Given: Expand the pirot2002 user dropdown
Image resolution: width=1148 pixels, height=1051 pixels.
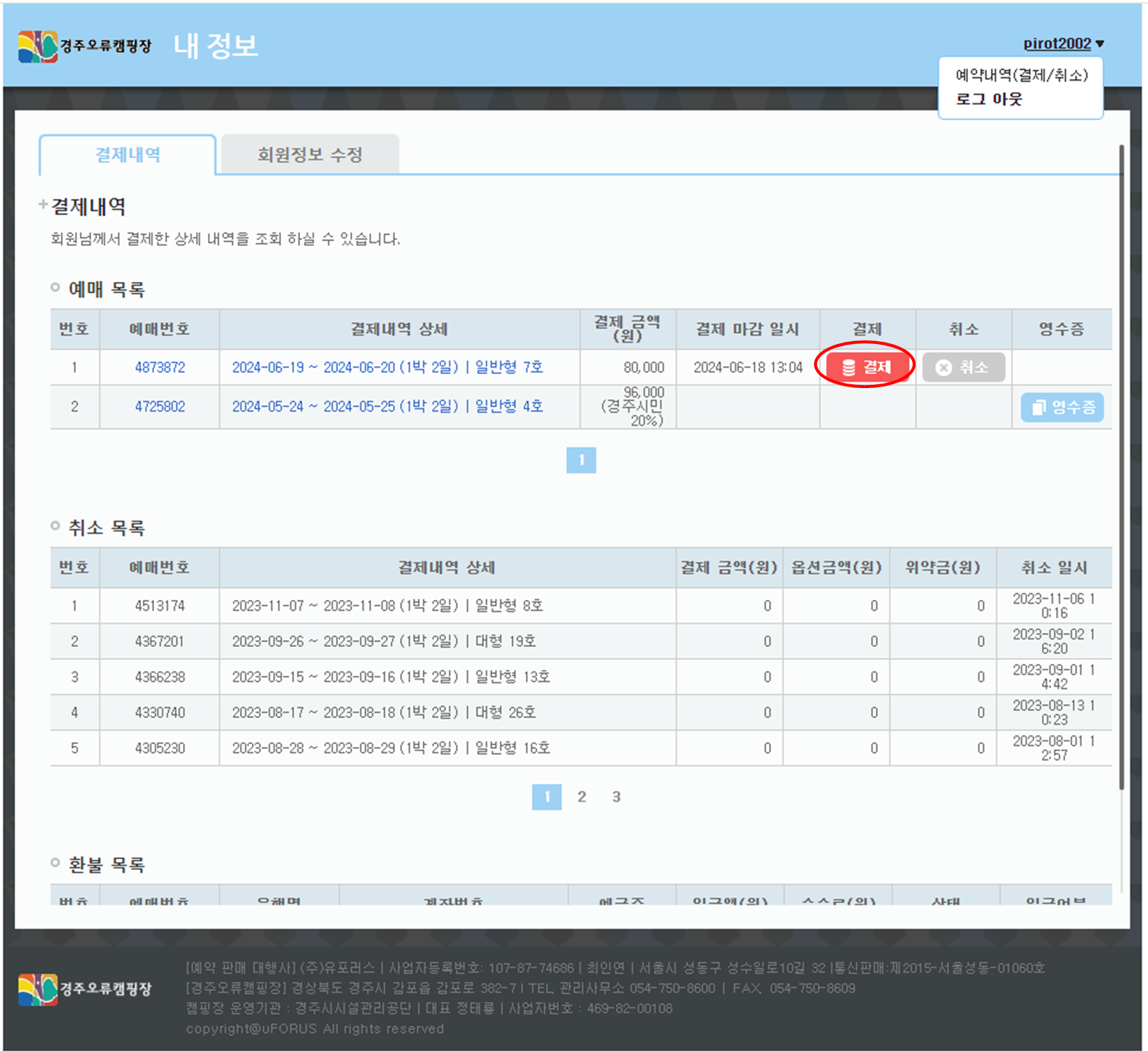Looking at the screenshot, I should tap(1063, 44).
